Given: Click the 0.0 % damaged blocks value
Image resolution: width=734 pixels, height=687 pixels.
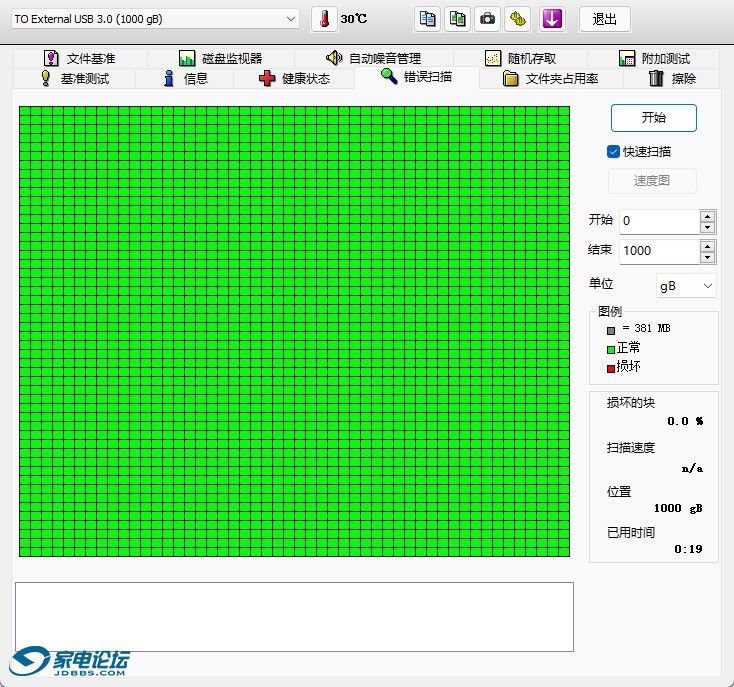Looking at the screenshot, I should coord(685,421).
